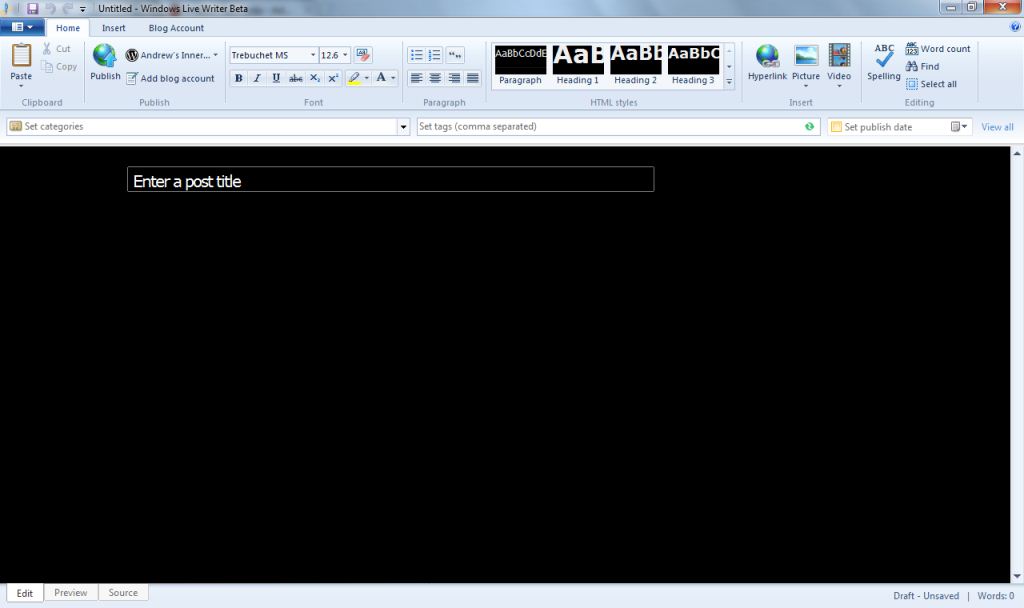
Task: Toggle subscript formatting
Action: coord(315,78)
